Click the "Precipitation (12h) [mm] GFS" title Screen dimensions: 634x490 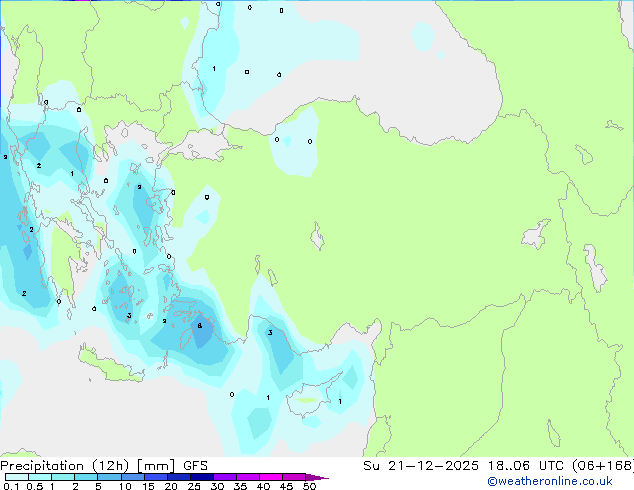coord(104,466)
